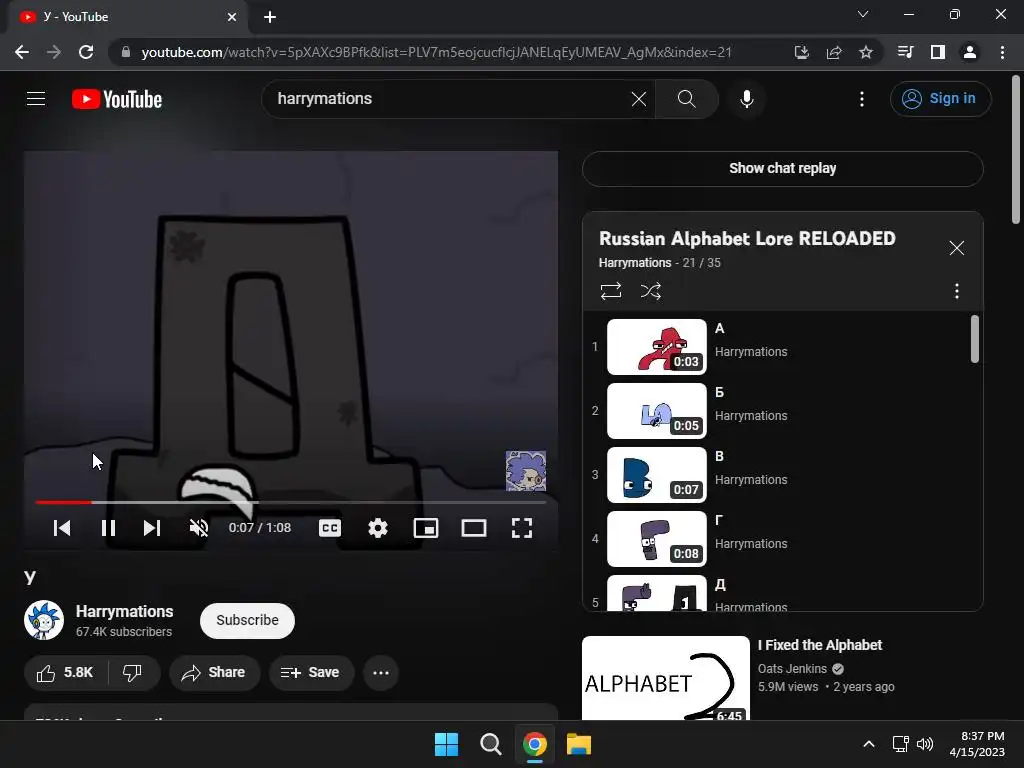Open taskbar search
This screenshot has width=1024, height=768.
click(x=490, y=744)
